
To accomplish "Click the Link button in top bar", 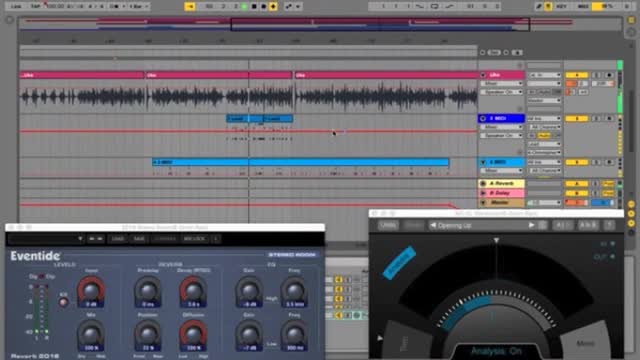I will [16, 7].
